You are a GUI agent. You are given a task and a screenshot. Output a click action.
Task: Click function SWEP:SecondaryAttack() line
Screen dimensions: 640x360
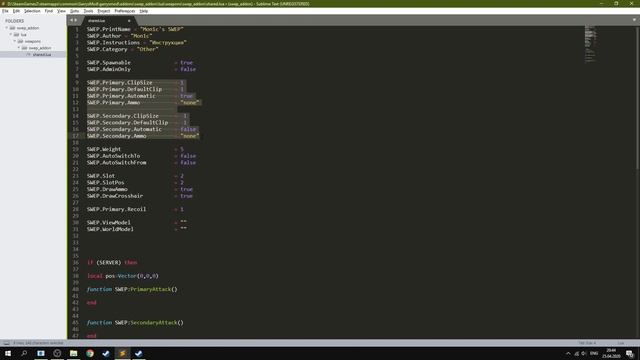135,323
